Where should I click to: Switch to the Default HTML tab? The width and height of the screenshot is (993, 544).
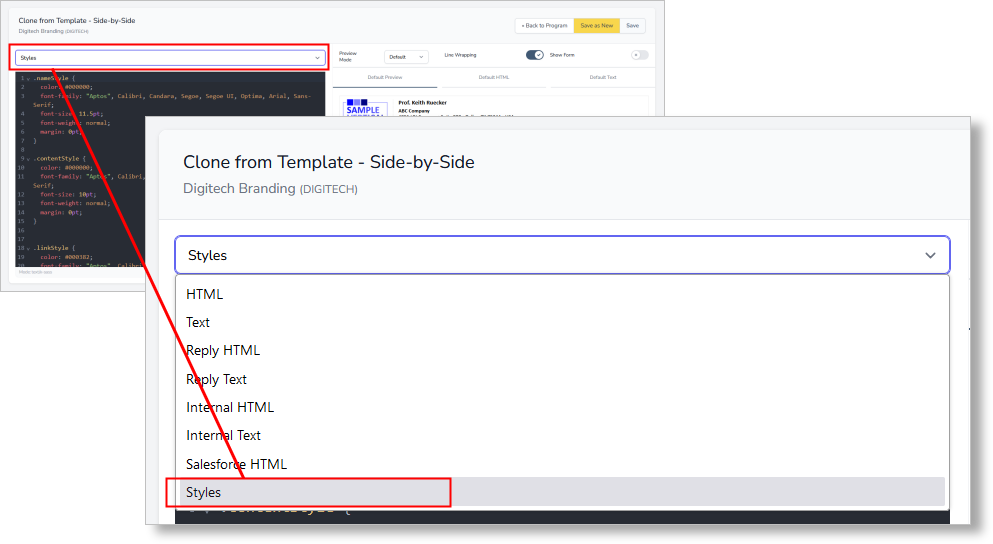pos(493,77)
